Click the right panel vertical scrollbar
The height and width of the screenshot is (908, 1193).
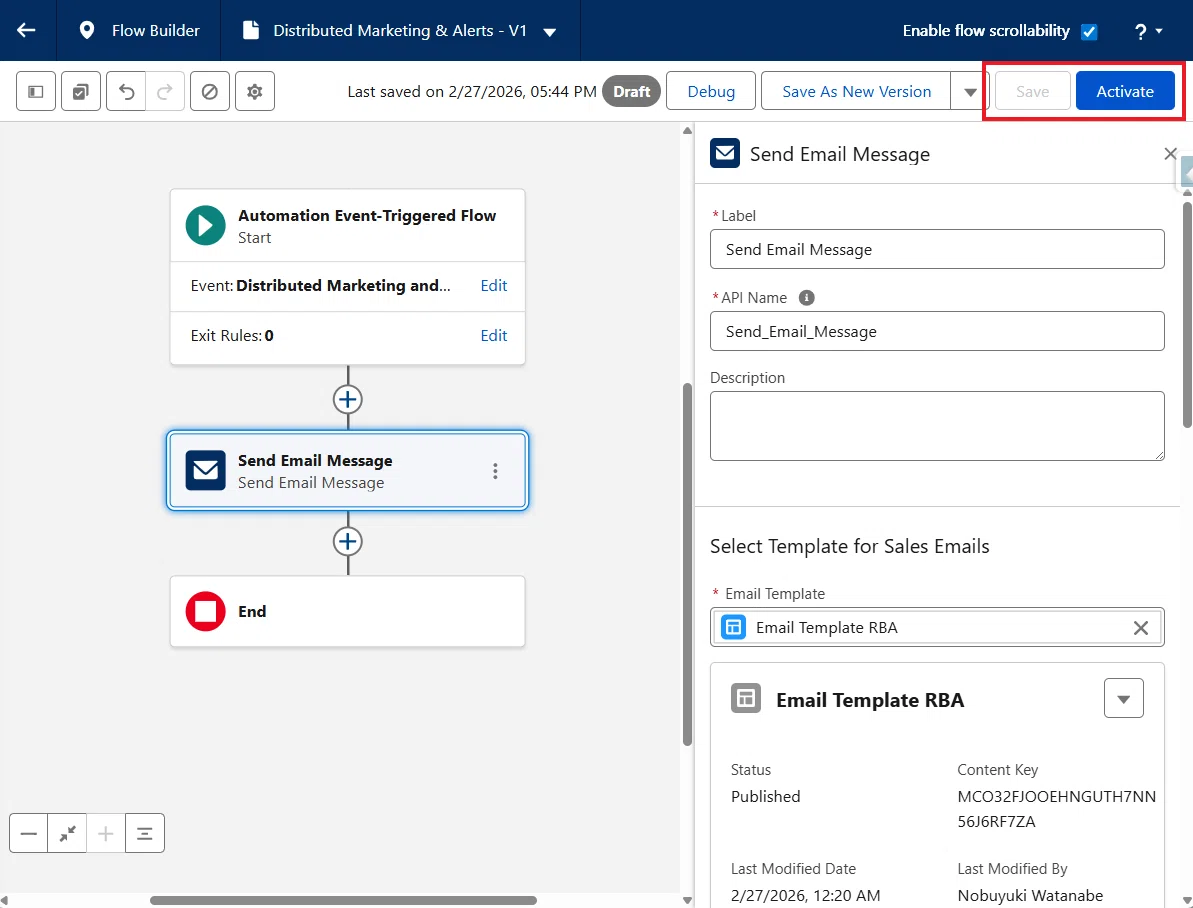(x=1188, y=314)
